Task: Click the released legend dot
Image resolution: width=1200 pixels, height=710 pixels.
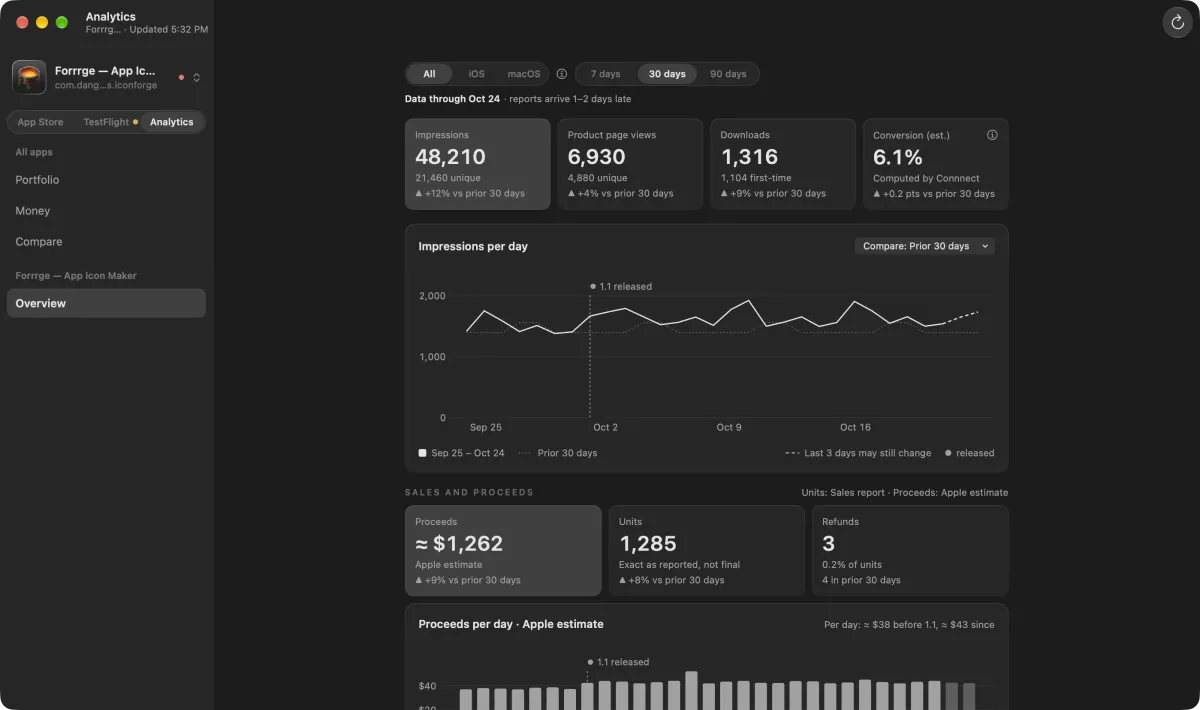Action: tap(948, 453)
